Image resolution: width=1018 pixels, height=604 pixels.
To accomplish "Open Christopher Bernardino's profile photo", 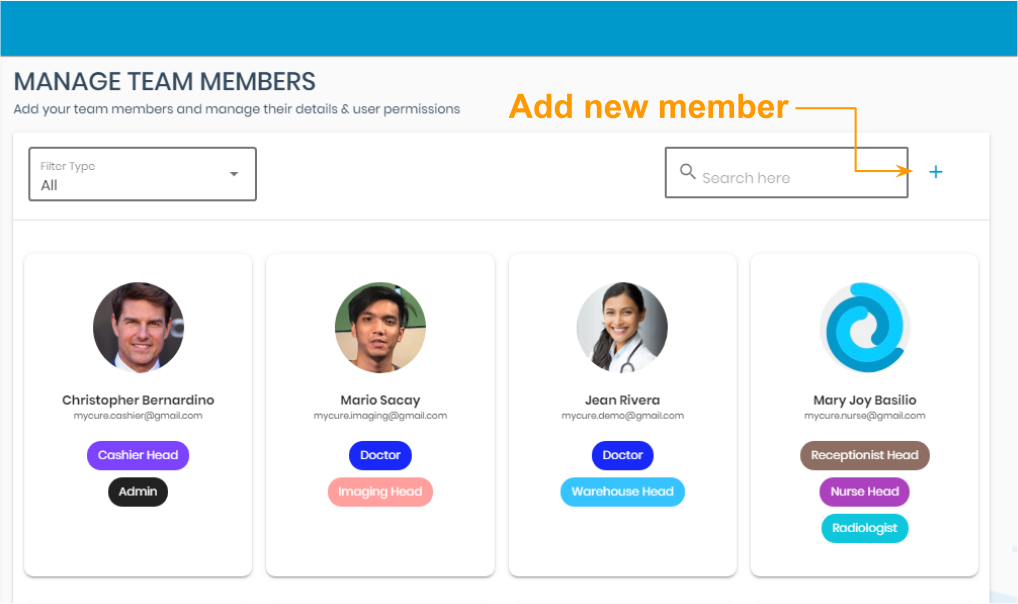I will click(138, 328).
